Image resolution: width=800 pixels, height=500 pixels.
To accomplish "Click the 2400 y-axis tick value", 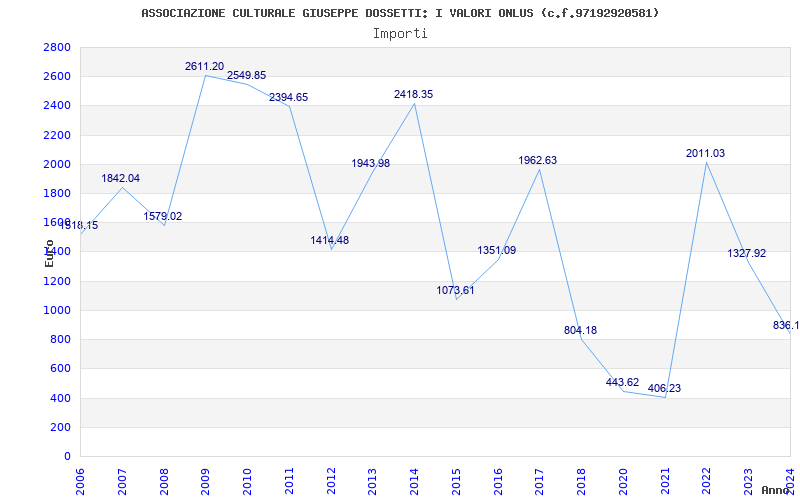I will click(57, 106).
